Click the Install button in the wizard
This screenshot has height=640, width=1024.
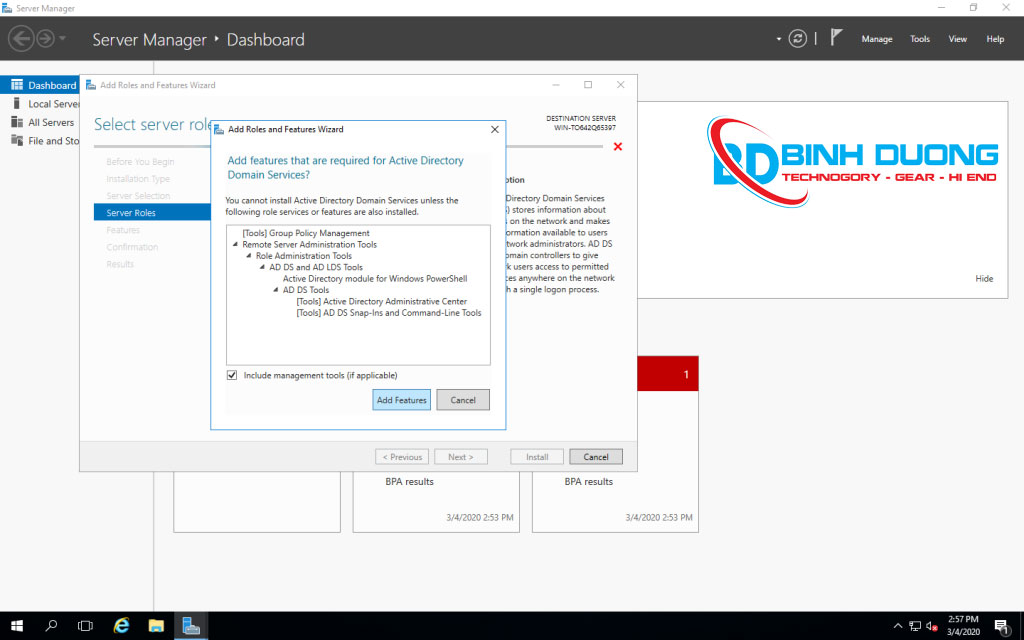536,456
